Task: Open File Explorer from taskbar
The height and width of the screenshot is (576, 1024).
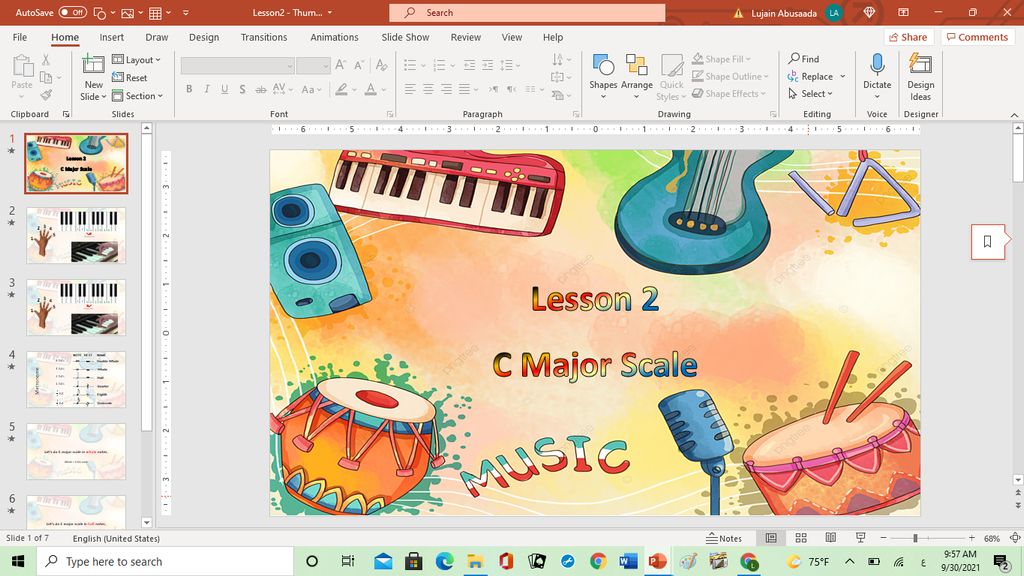Action: [475, 561]
